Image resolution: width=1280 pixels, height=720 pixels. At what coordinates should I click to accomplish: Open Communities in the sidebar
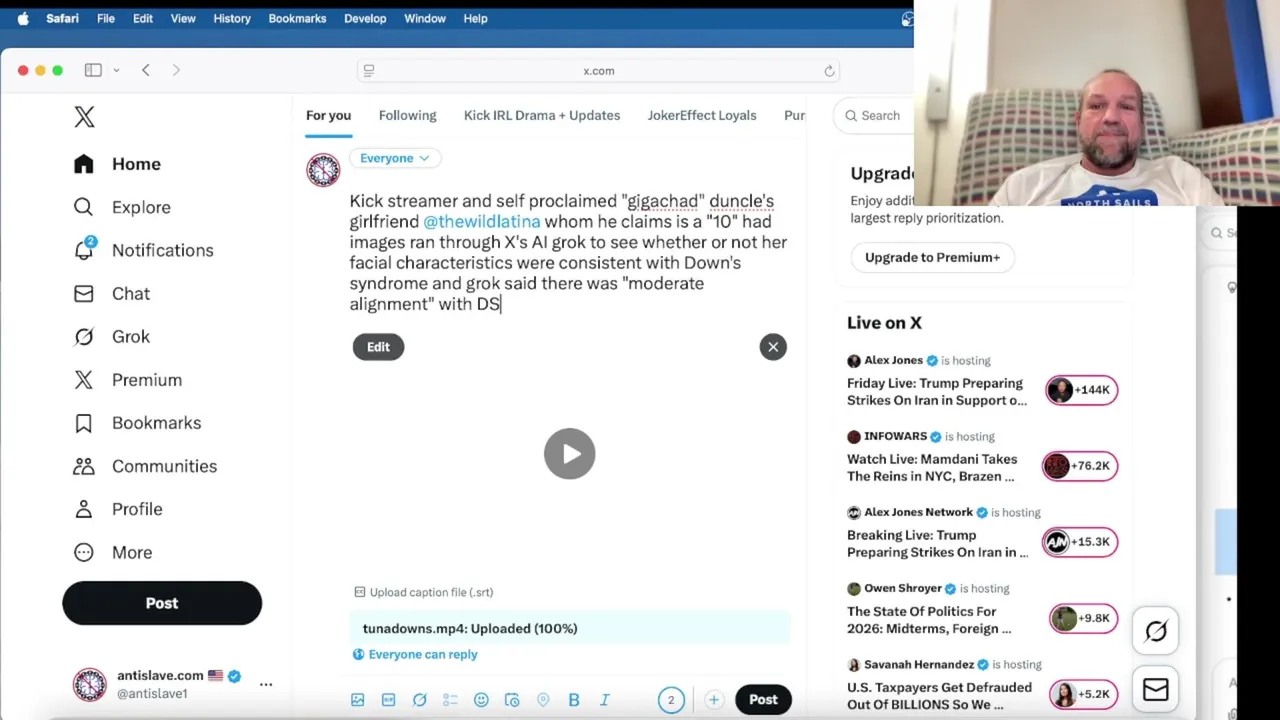click(145, 466)
